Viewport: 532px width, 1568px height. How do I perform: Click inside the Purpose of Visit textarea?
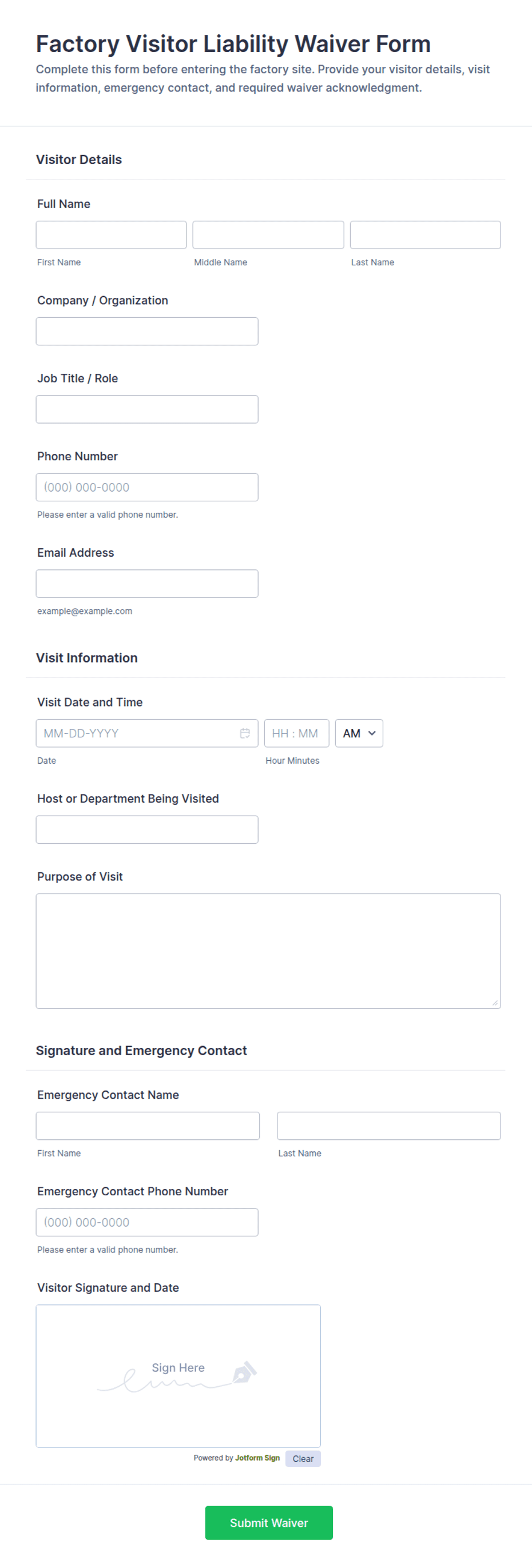click(x=268, y=951)
